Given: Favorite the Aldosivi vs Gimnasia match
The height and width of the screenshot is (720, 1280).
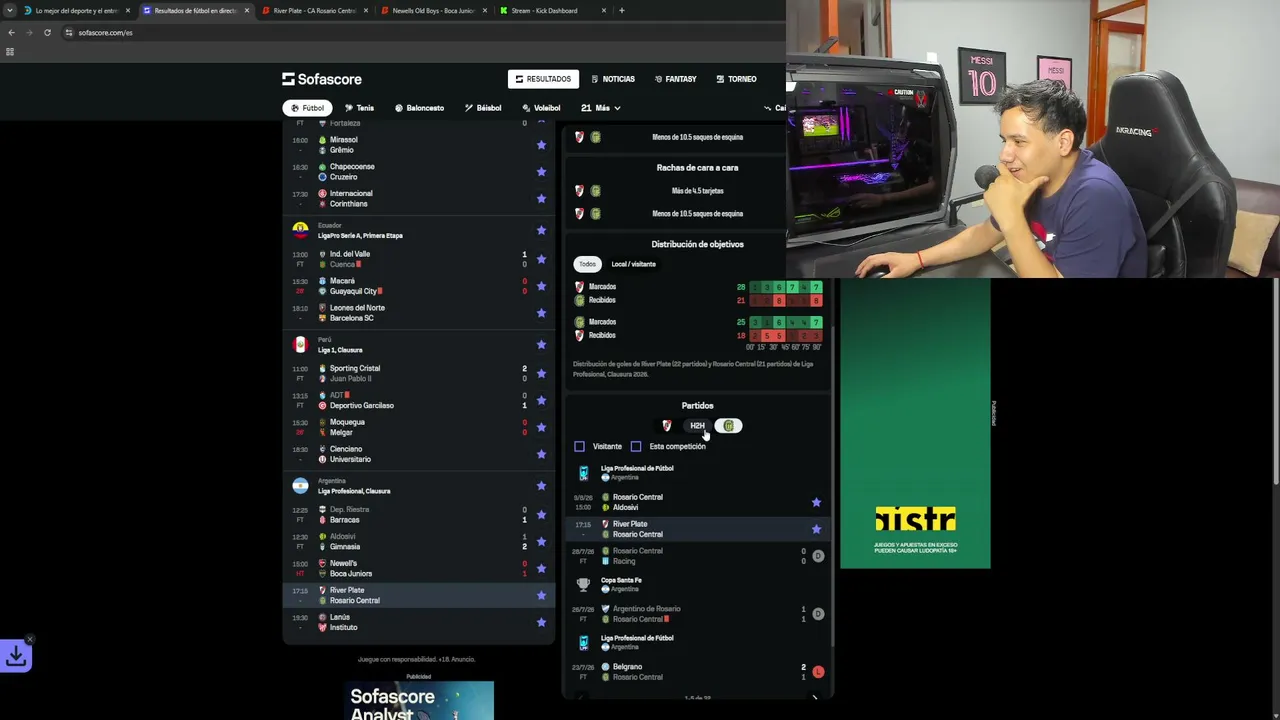Looking at the screenshot, I should (541, 541).
